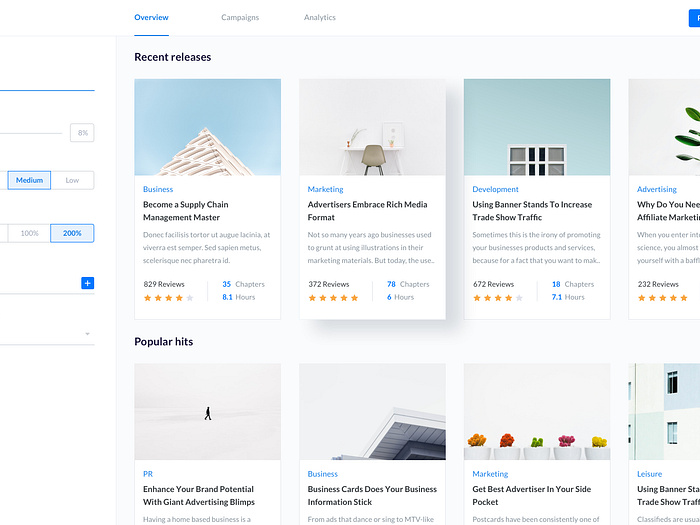Click '672 Reviews' text

[x=493, y=284]
